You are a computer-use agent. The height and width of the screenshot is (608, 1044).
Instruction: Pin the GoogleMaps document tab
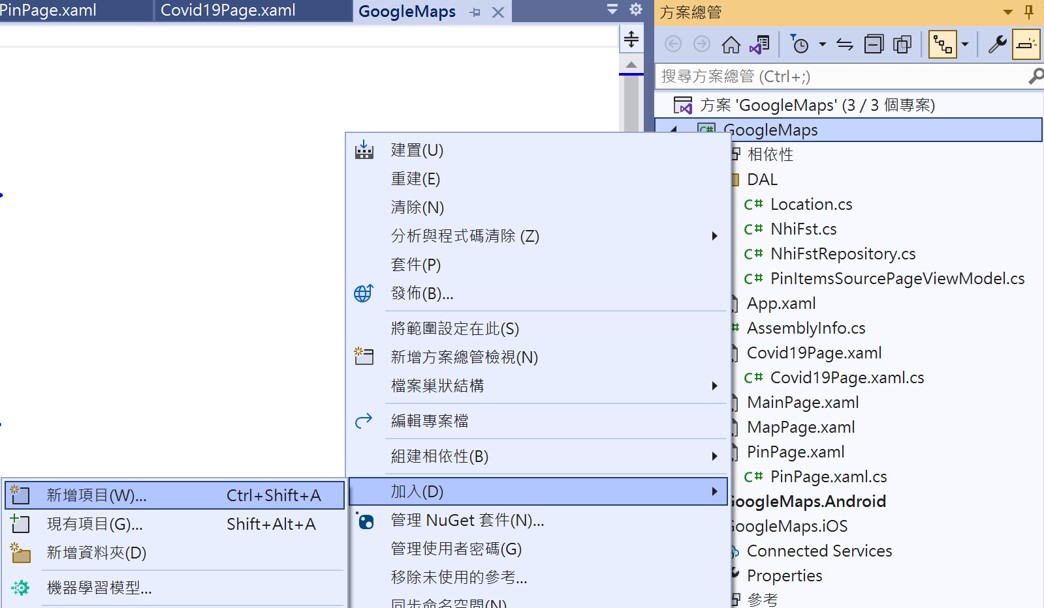tap(475, 12)
